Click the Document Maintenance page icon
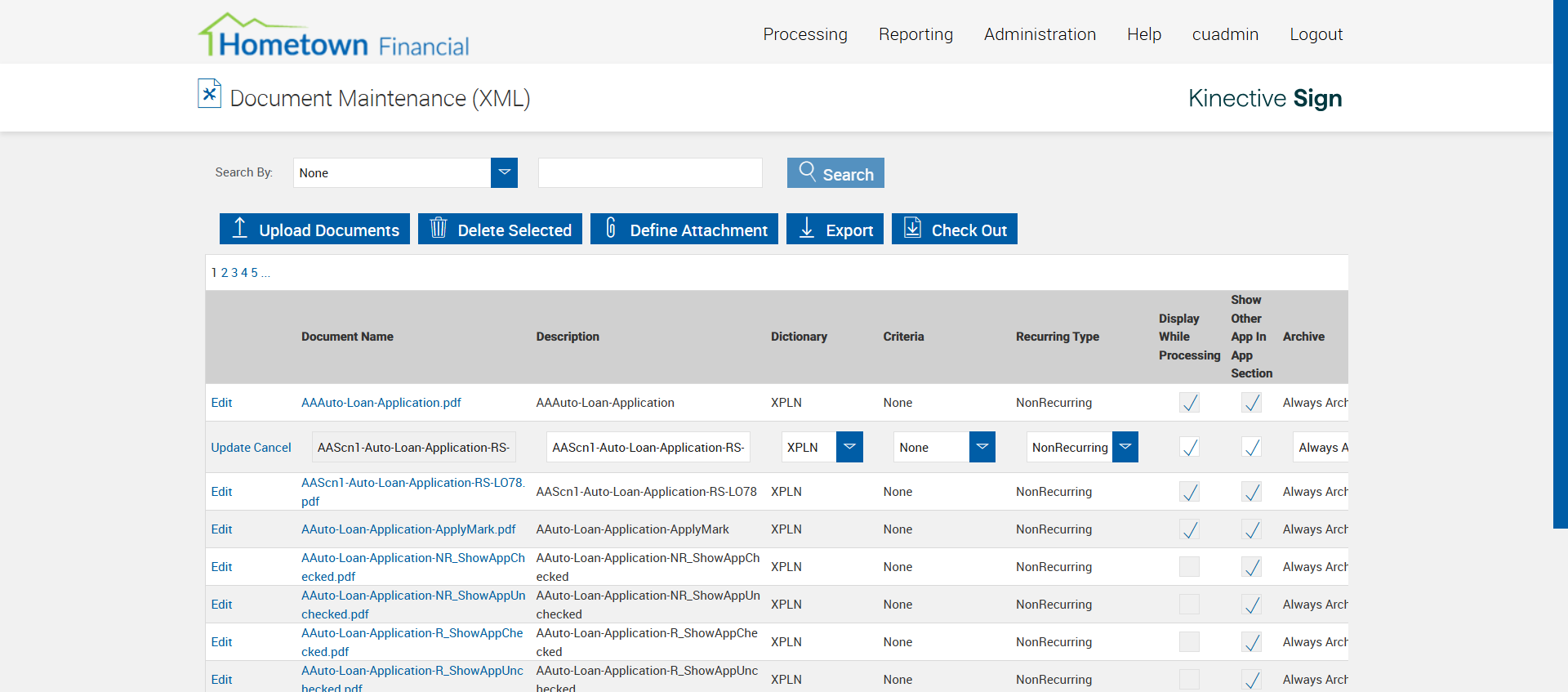This screenshot has width=1568, height=692. pos(209,94)
